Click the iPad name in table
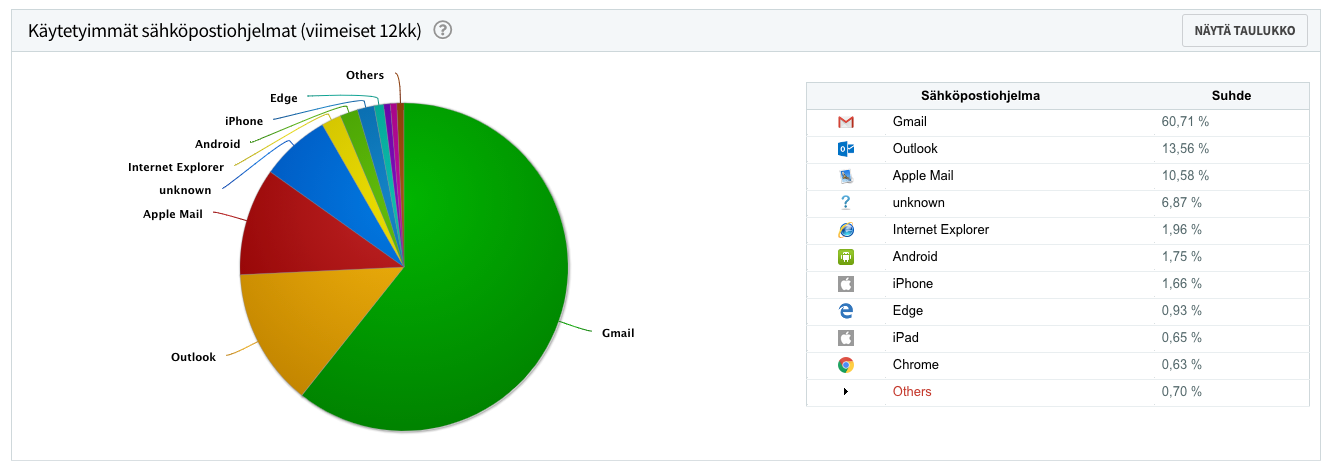The width and height of the screenshot is (1332, 473). 906,338
